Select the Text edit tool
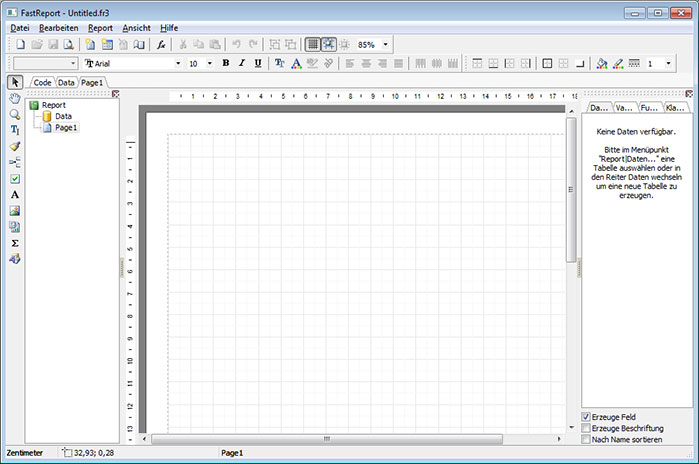Screen dimensions: 699x464 pyautogui.click(x=15, y=130)
